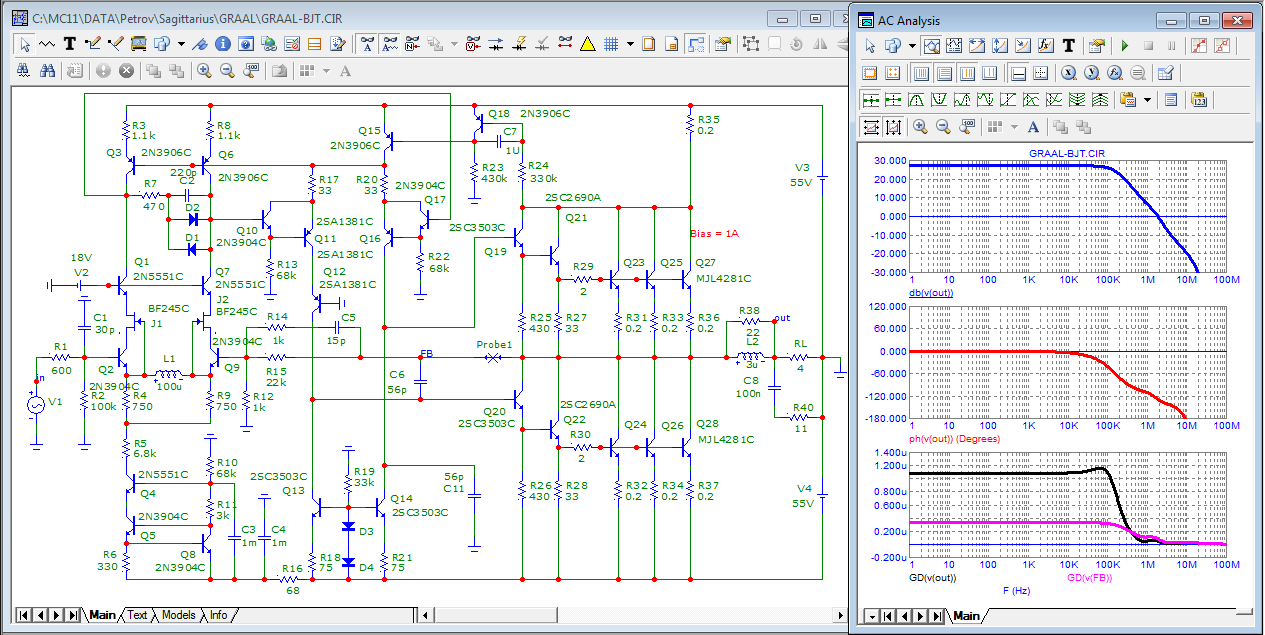Image resolution: width=1265 pixels, height=635 pixels.
Task: Open dropdown arrow next to component shapes icon
Action: (x=180, y=44)
